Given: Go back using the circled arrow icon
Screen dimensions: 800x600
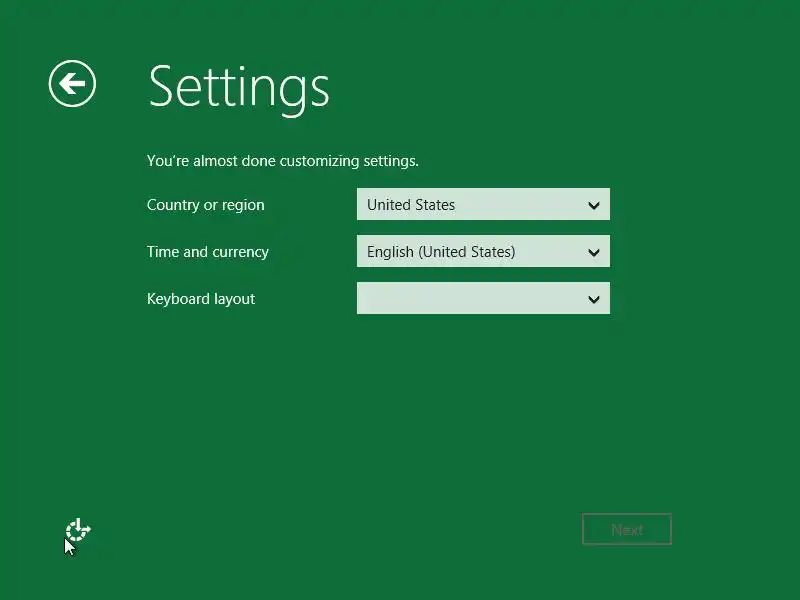Looking at the screenshot, I should 72,83.
